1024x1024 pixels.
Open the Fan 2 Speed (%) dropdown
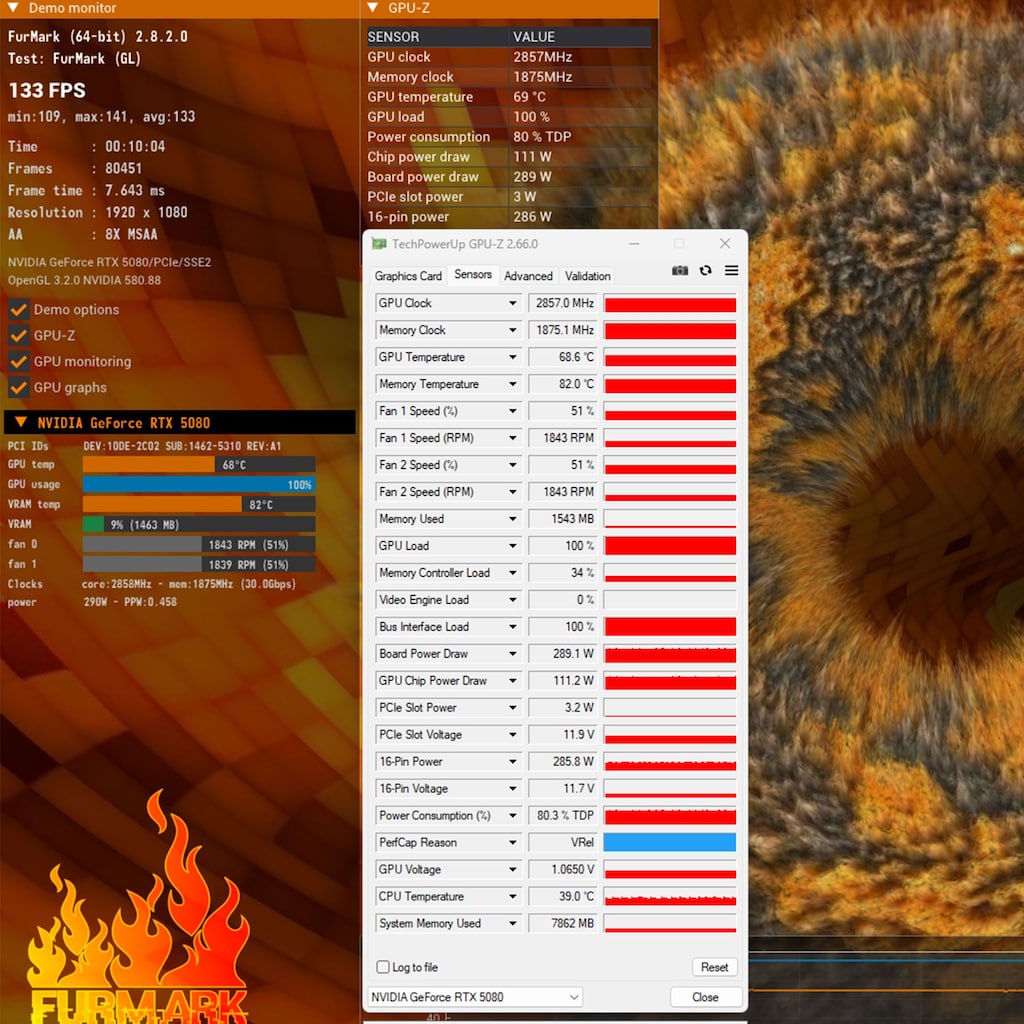pos(513,465)
